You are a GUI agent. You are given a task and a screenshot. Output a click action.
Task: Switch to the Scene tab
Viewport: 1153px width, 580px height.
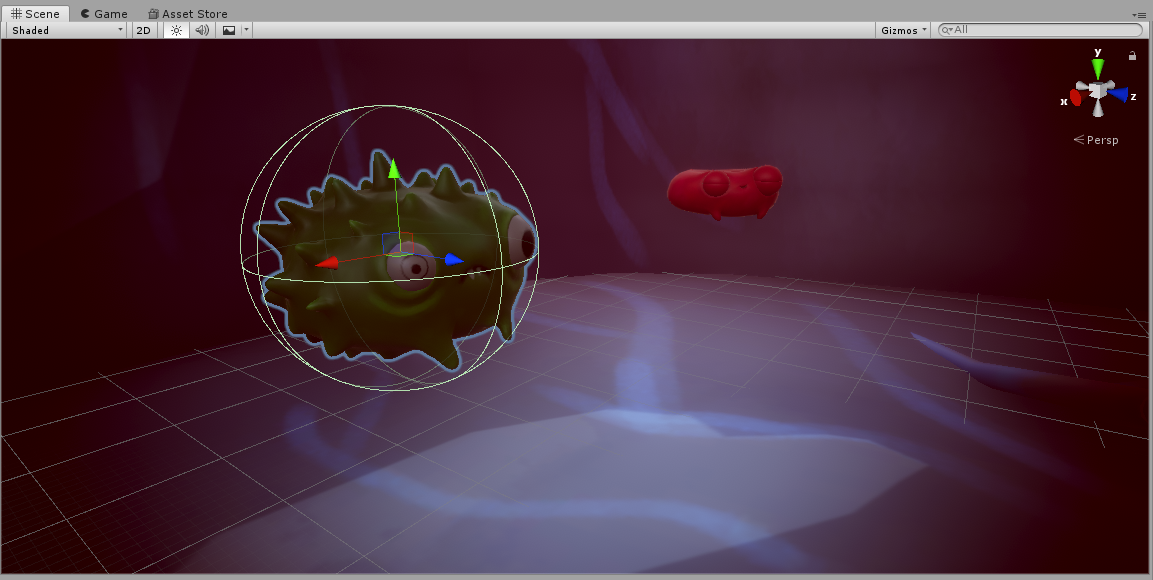point(35,13)
